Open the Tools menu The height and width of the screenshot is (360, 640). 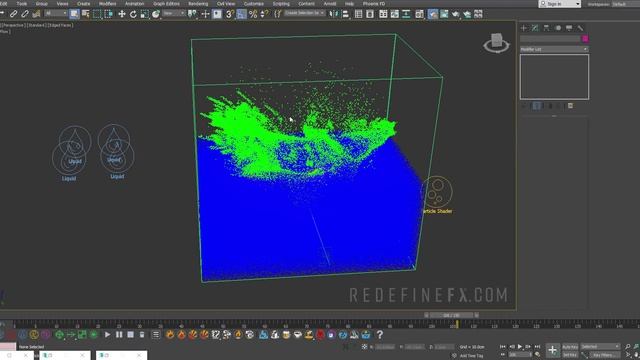[22, 4]
